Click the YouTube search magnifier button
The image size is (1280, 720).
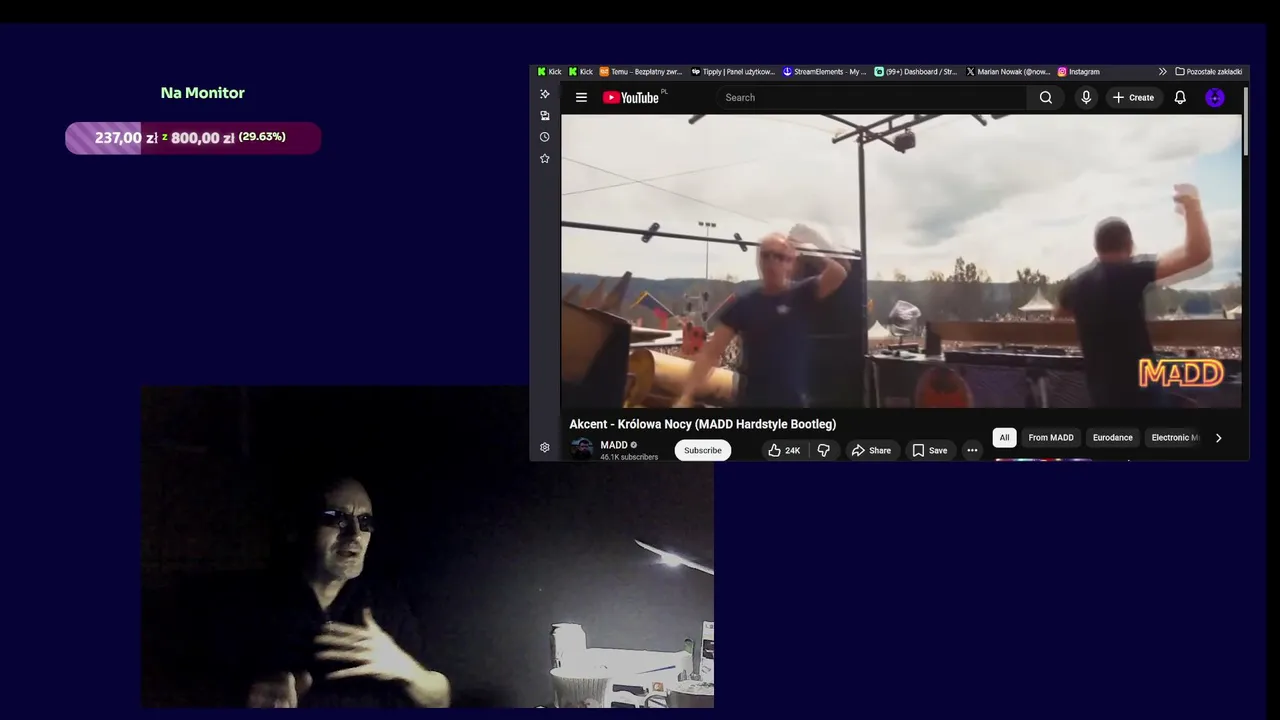tap(1045, 98)
